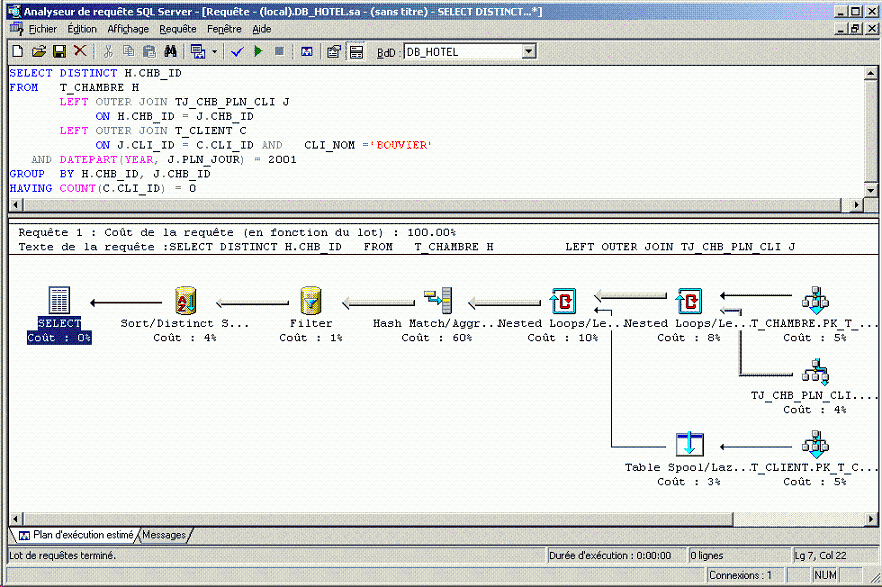This screenshot has width=882, height=587.
Task: Select the Plan d'exécution estimé tab
Action: coord(76,535)
